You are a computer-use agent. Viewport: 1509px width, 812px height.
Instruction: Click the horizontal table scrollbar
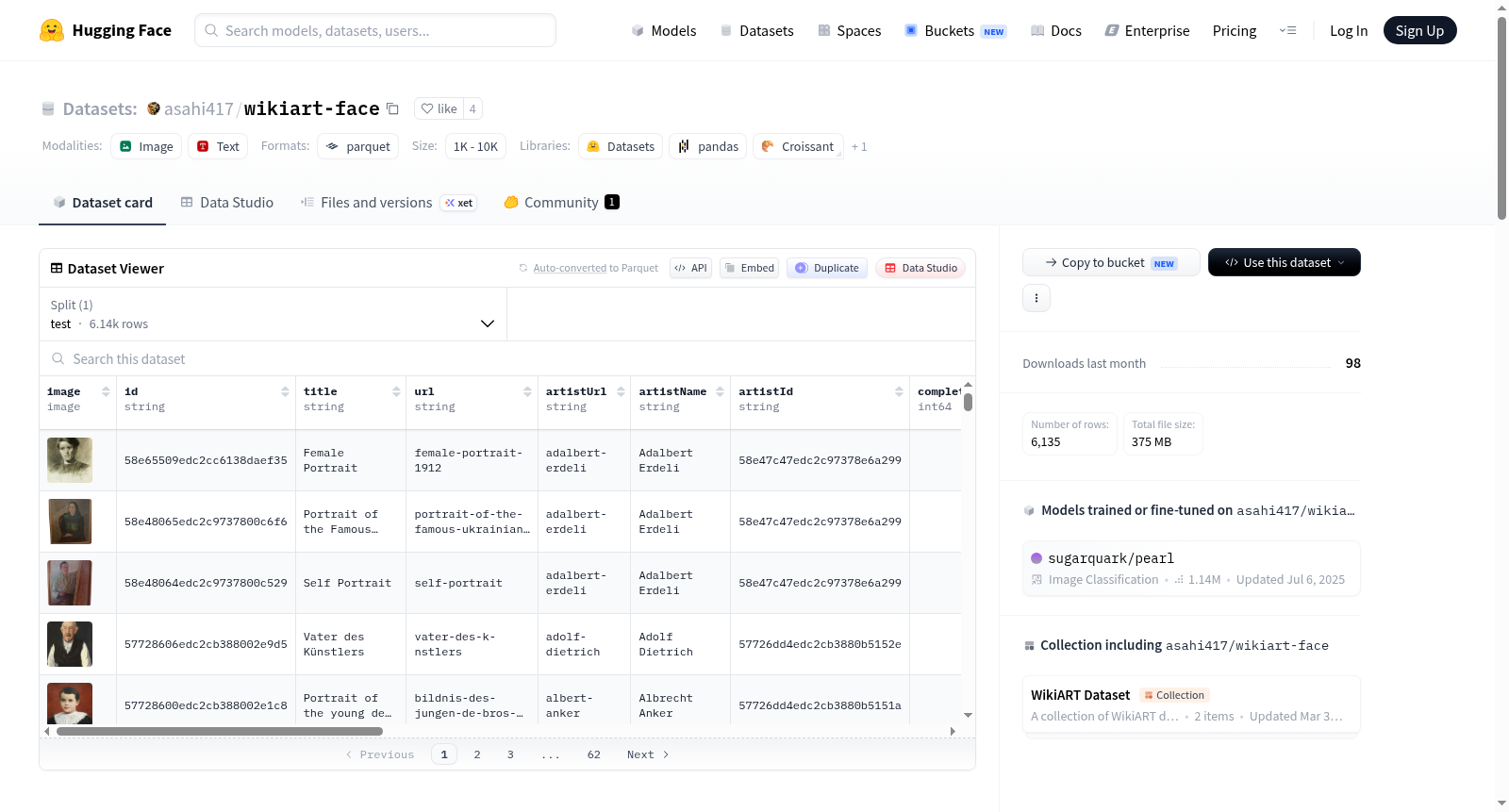click(220, 731)
